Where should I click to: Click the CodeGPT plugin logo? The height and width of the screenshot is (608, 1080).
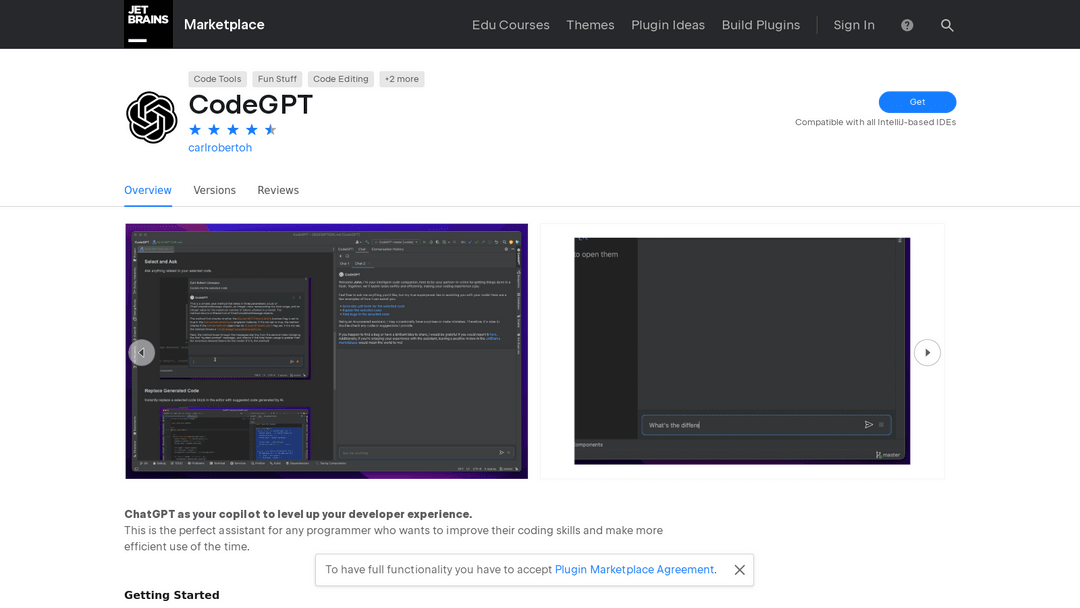[152, 117]
